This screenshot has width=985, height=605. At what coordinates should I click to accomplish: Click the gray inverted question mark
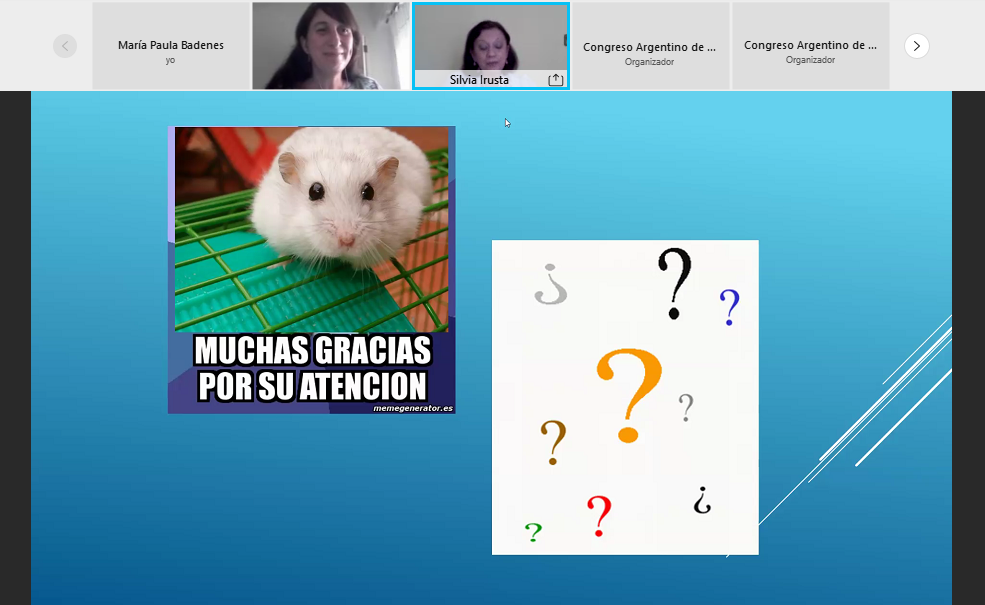tap(551, 284)
